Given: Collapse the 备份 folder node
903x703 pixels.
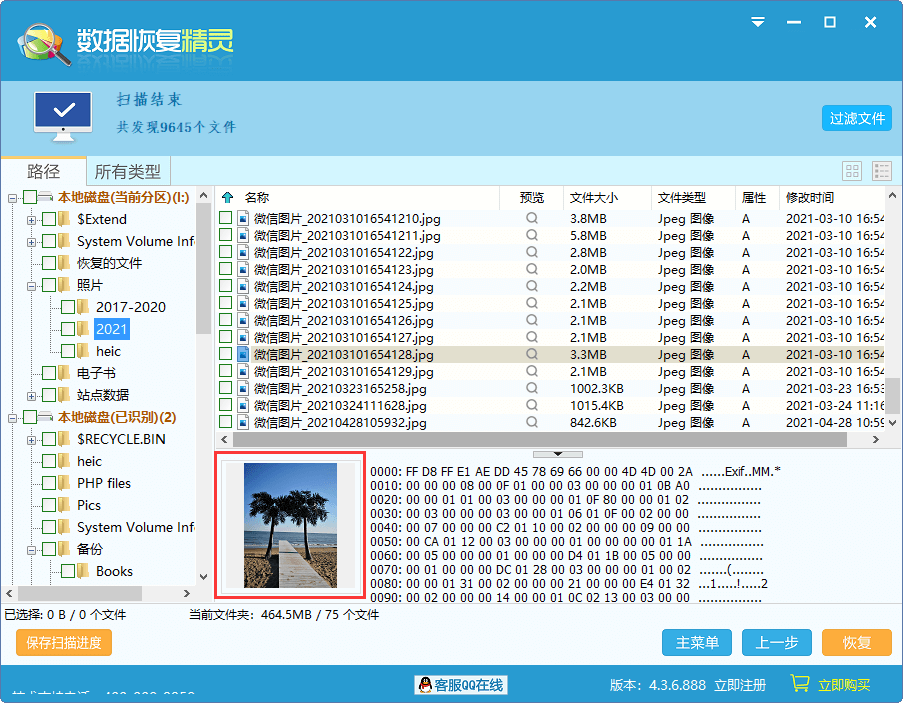Looking at the screenshot, I should (32, 550).
